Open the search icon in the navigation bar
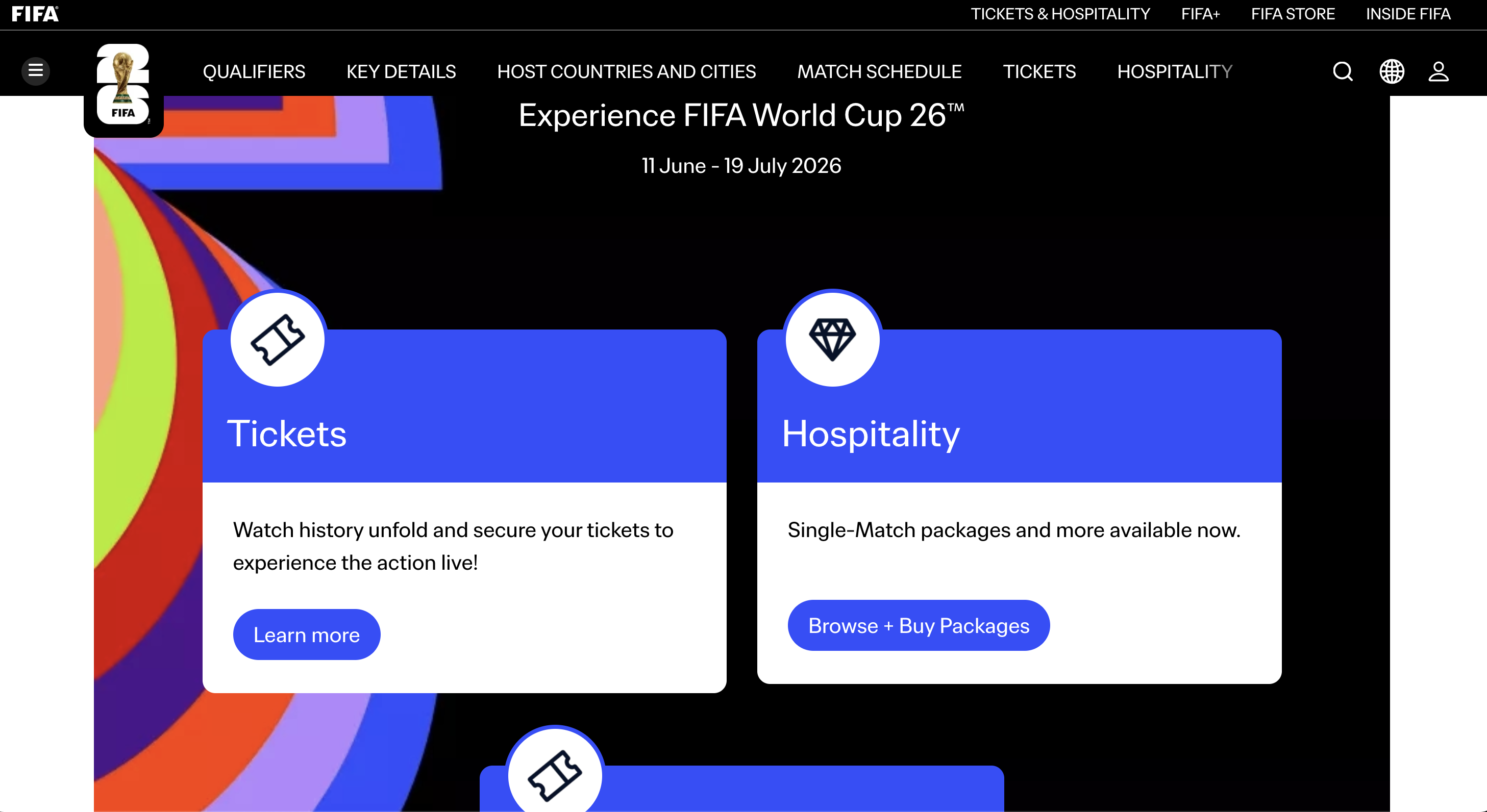 tap(1342, 71)
